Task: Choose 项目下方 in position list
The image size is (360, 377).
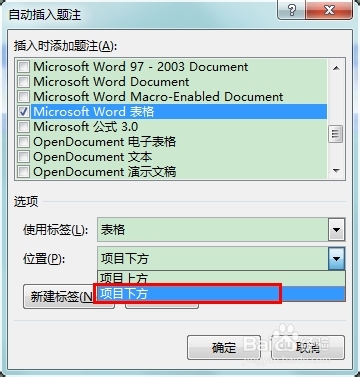Action: click(x=221, y=294)
